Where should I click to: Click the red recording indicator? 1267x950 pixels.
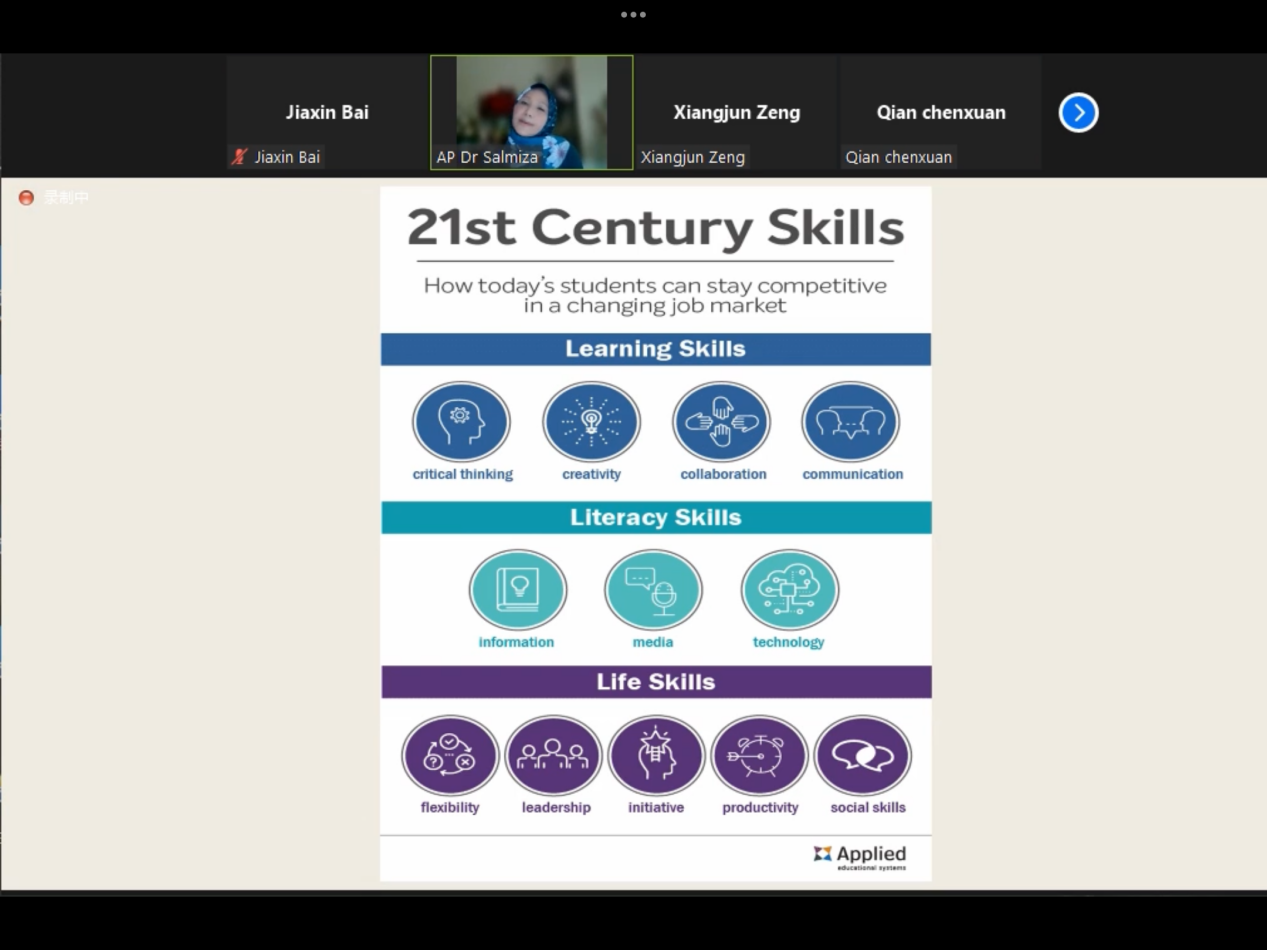tap(26, 198)
